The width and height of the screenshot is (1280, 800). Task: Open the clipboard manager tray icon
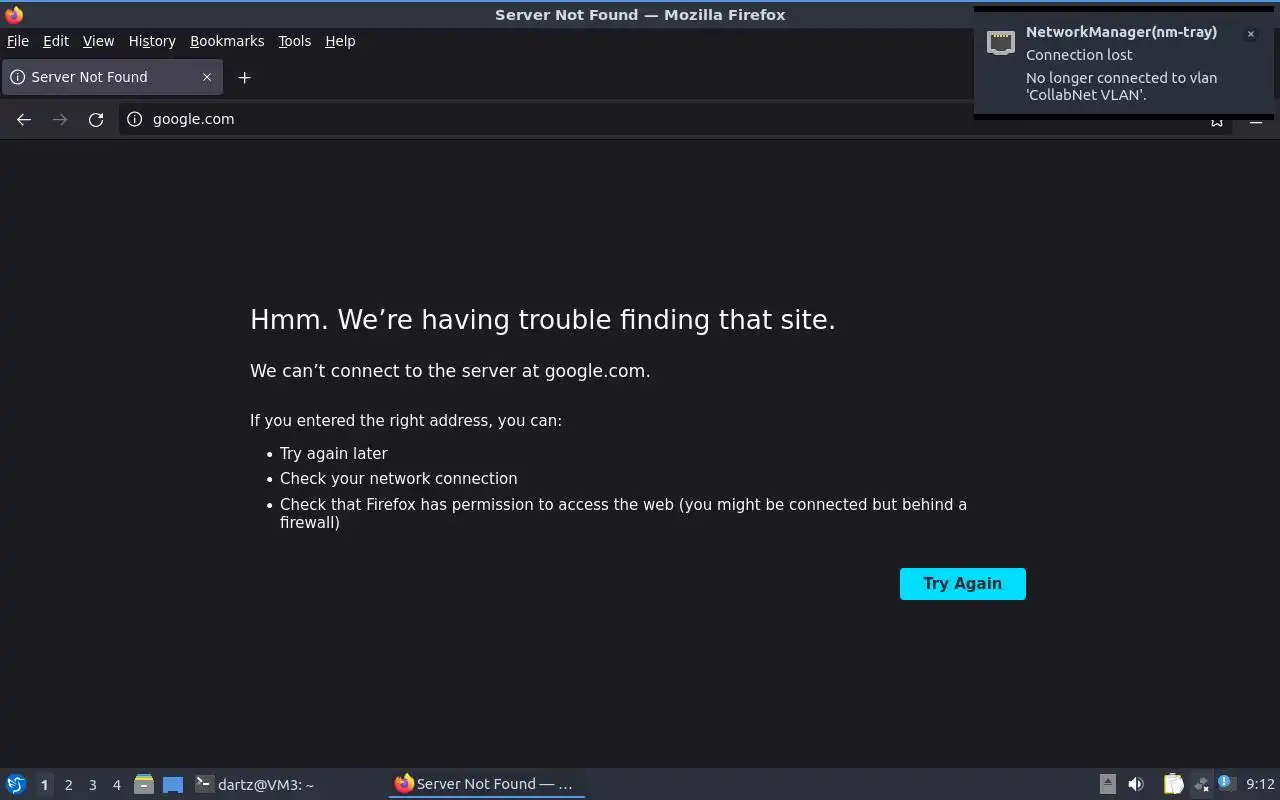(x=1174, y=784)
